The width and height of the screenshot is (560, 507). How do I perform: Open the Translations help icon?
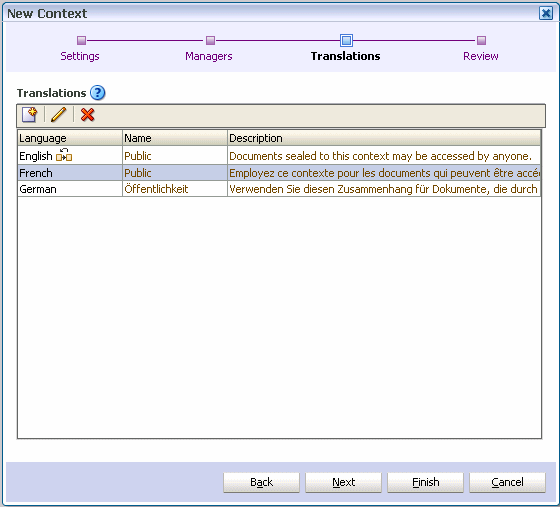98,93
